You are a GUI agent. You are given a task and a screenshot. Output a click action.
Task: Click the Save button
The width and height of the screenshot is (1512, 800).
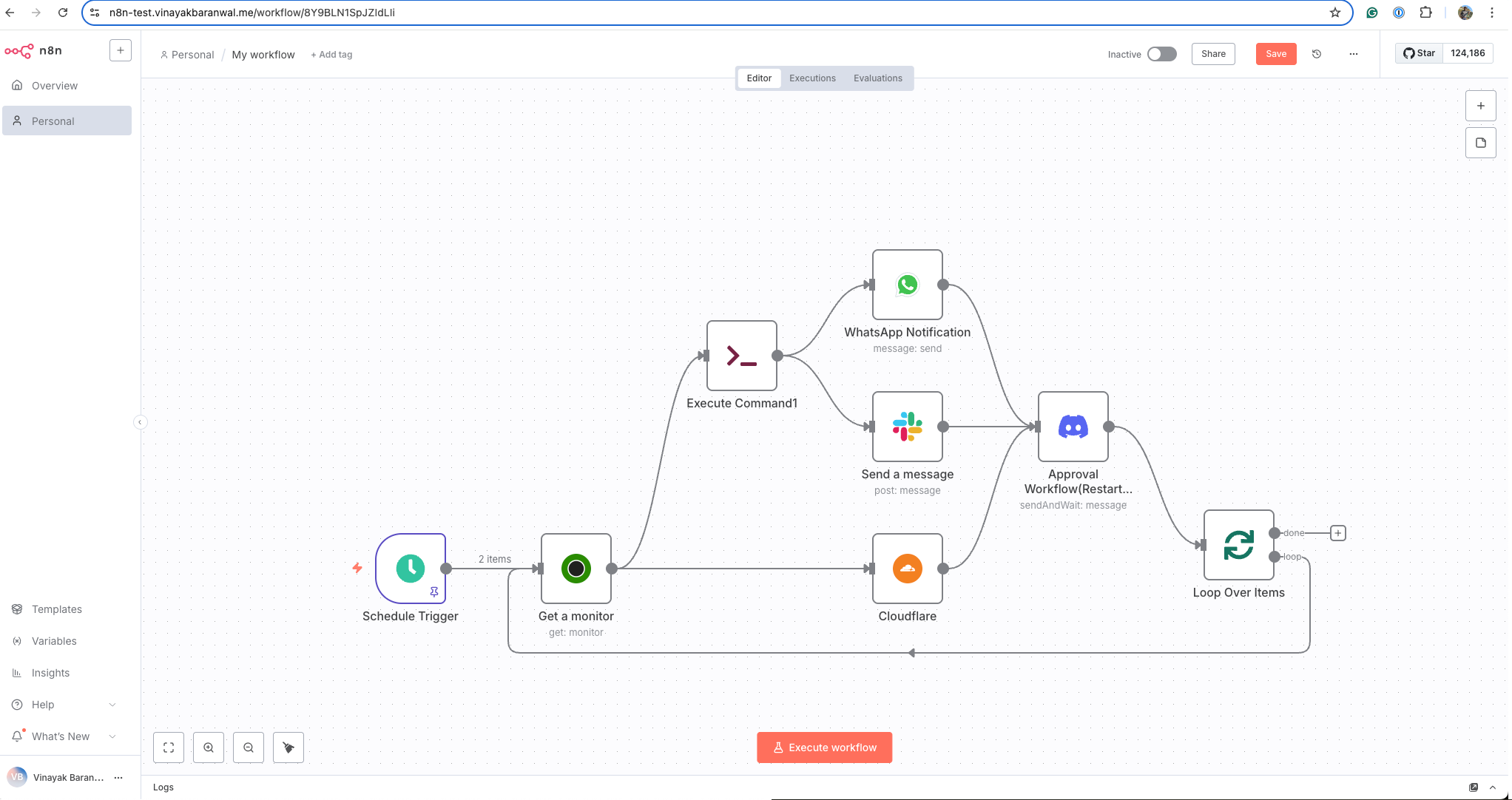(1276, 53)
